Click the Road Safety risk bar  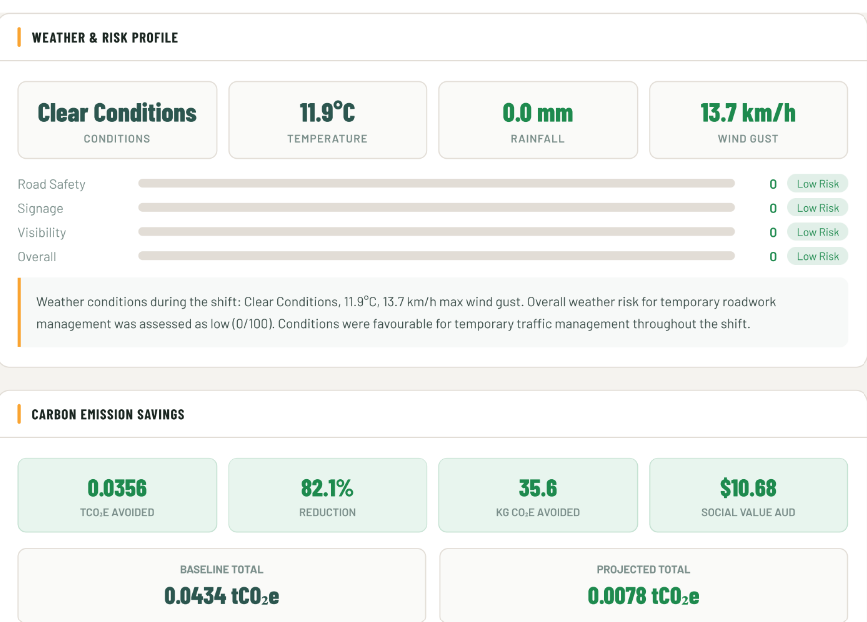(436, 184)
